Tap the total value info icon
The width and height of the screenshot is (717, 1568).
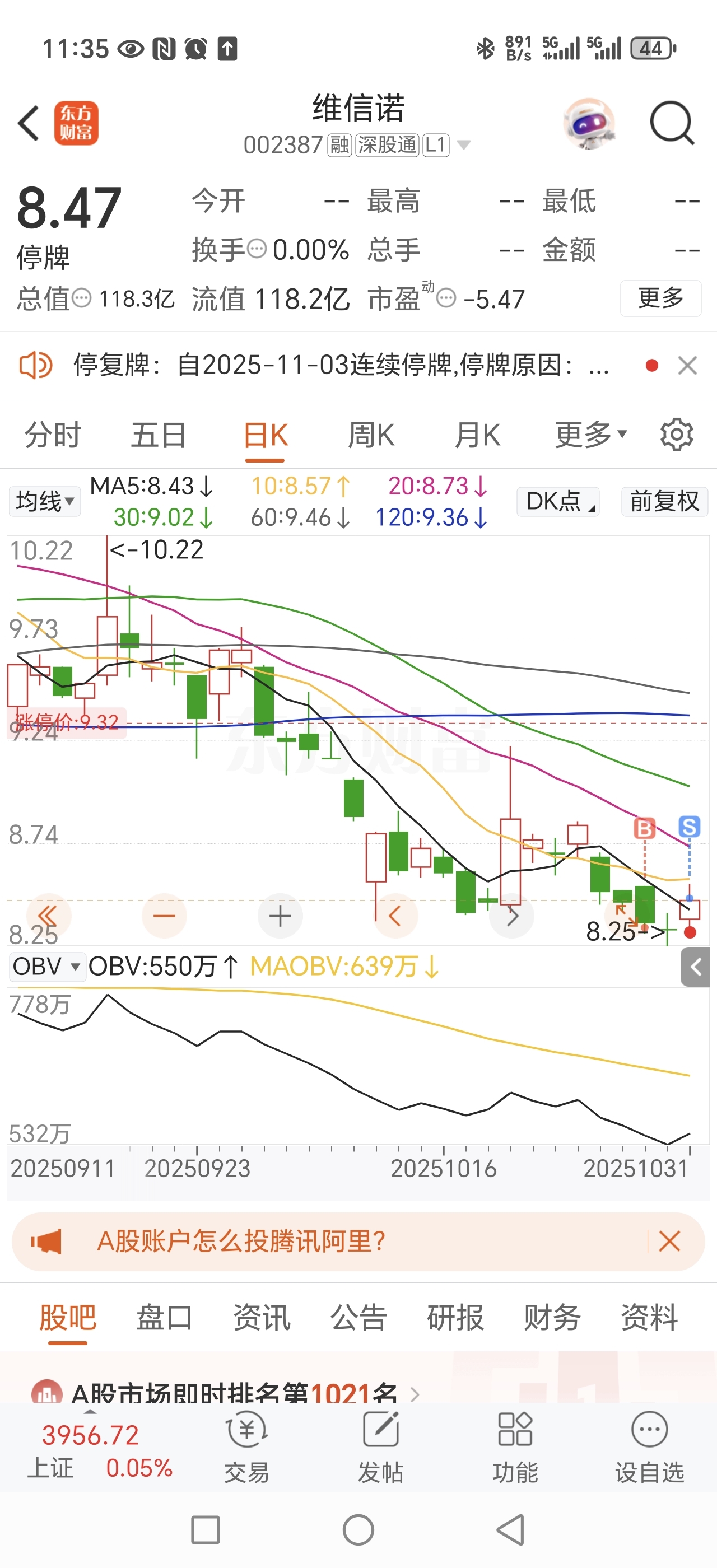82,298
